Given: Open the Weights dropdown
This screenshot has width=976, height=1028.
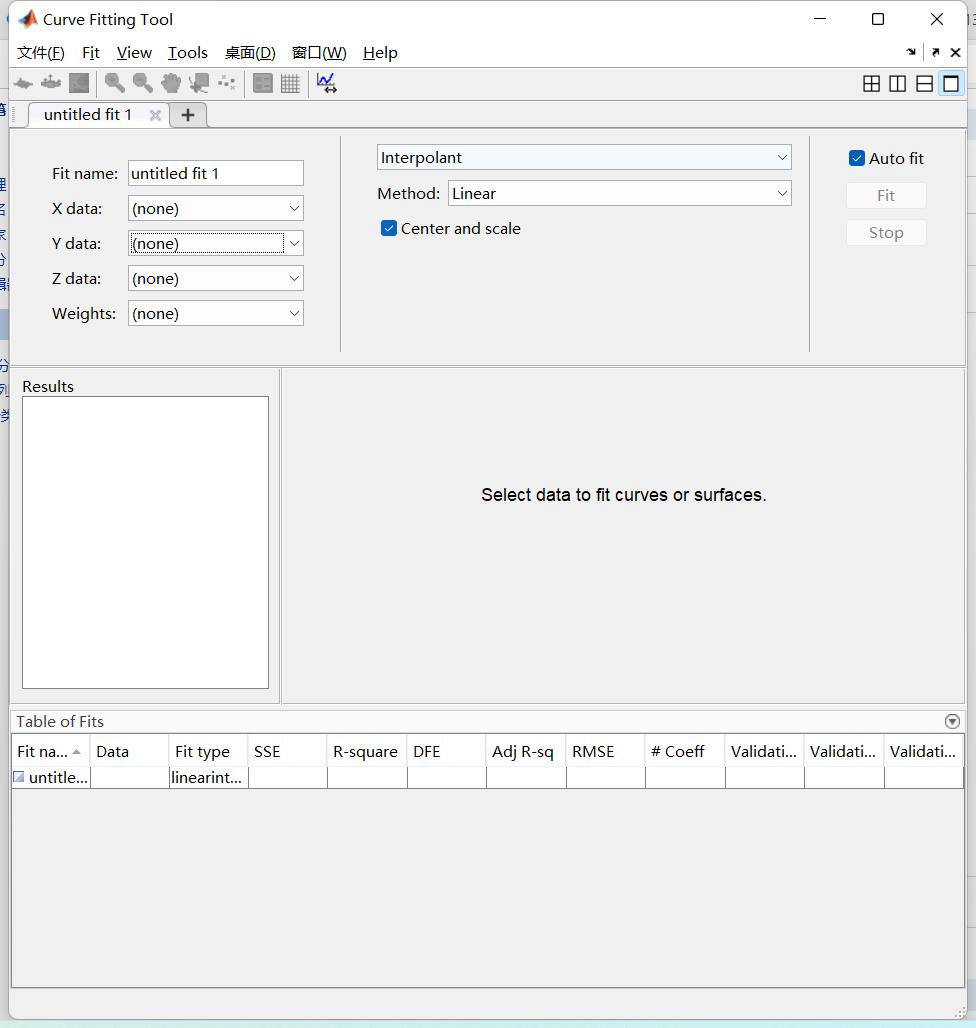Looking at the screenshot, I should point(216,313).
